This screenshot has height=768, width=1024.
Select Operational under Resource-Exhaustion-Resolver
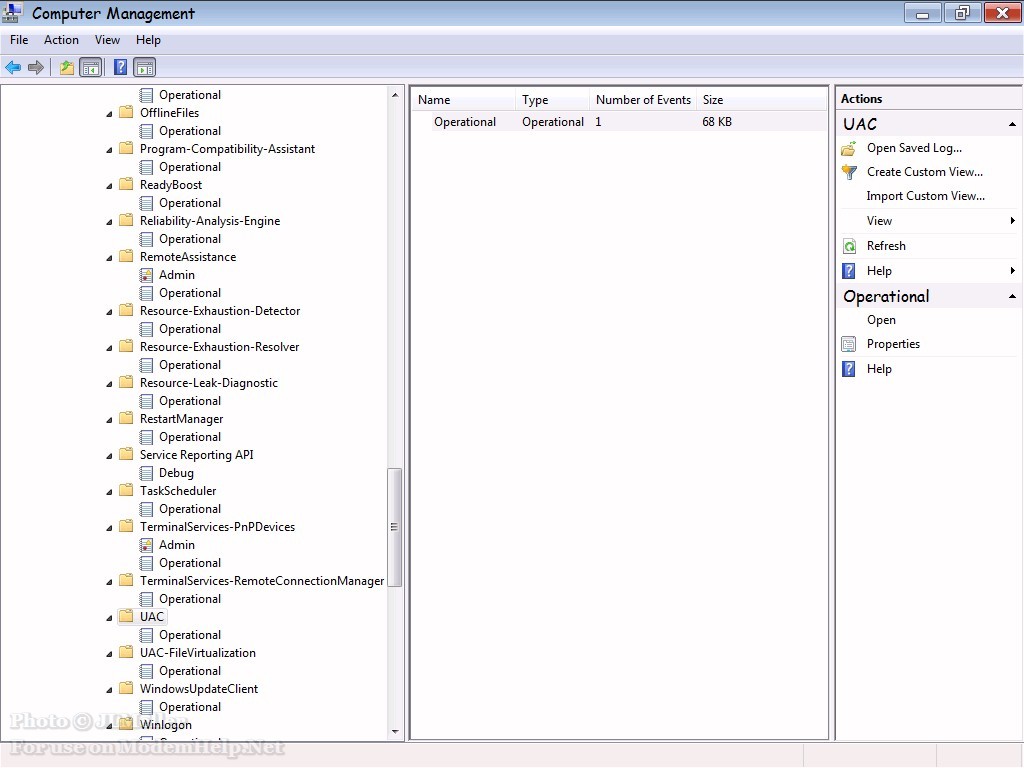[190, 365]
